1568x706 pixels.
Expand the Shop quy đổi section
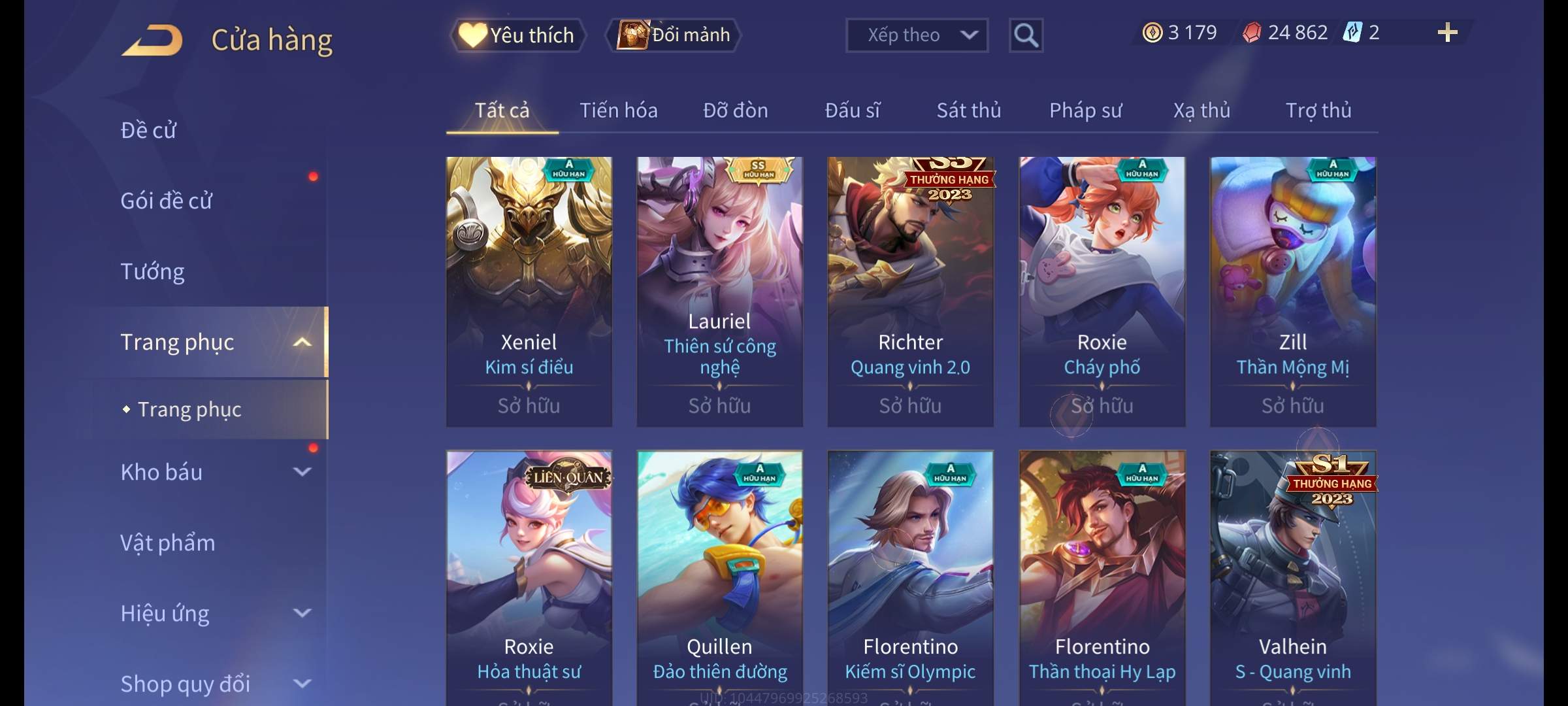click(302, 683)
